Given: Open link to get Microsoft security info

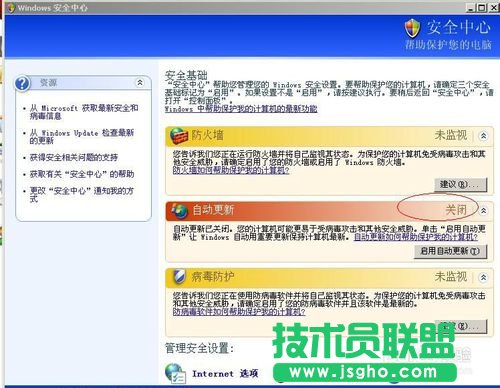Looking at the screenshot, I should click(84, 112).
